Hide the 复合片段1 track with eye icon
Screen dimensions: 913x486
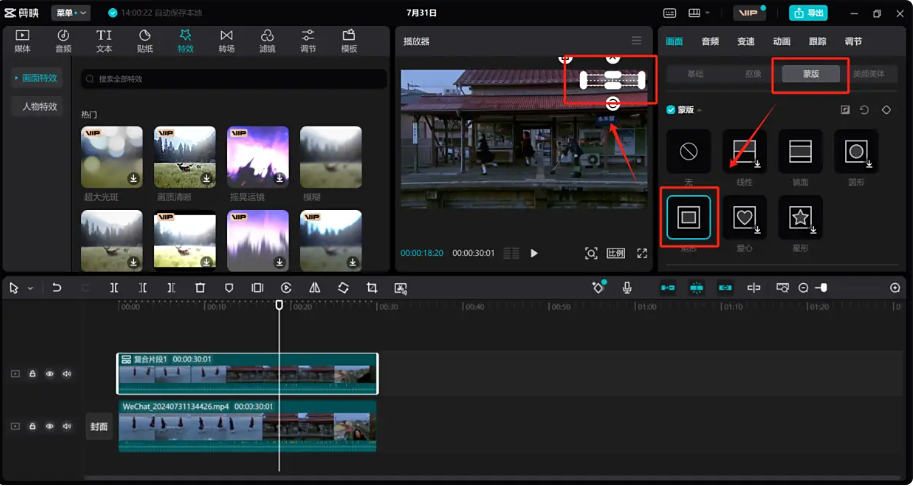(x=50, y=374)
